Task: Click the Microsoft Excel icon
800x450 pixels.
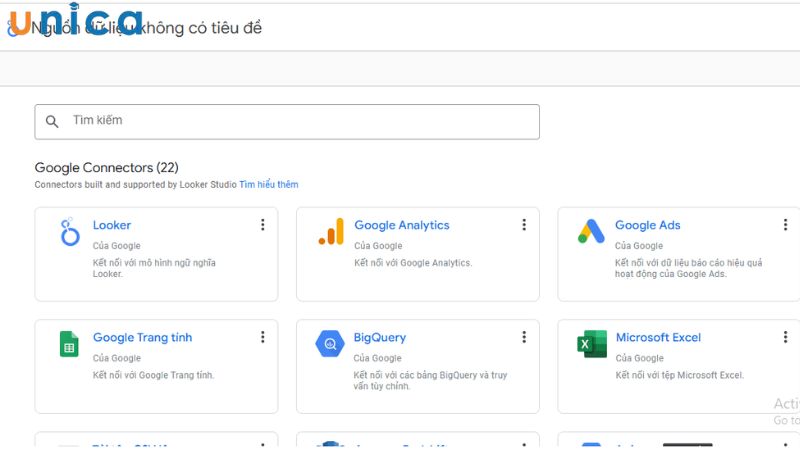Action: click(x=591, y=344)
